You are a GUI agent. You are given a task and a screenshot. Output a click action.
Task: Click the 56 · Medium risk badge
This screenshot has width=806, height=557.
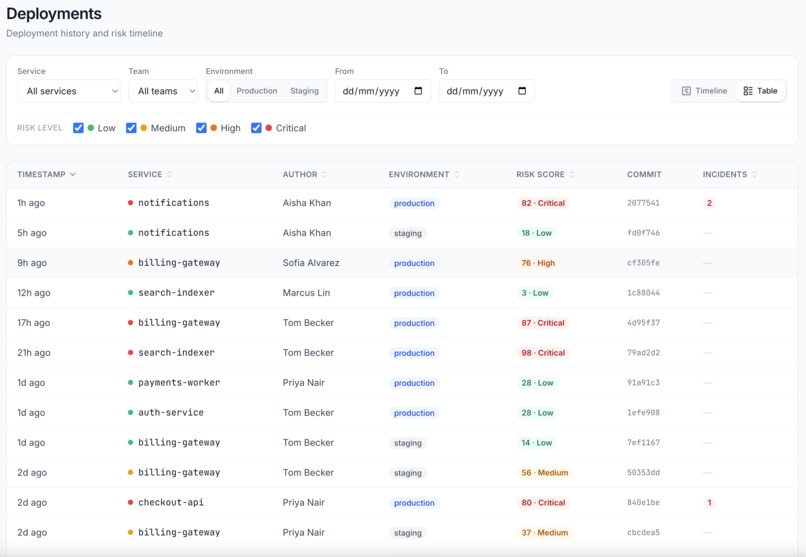click(x=544, y=473)
